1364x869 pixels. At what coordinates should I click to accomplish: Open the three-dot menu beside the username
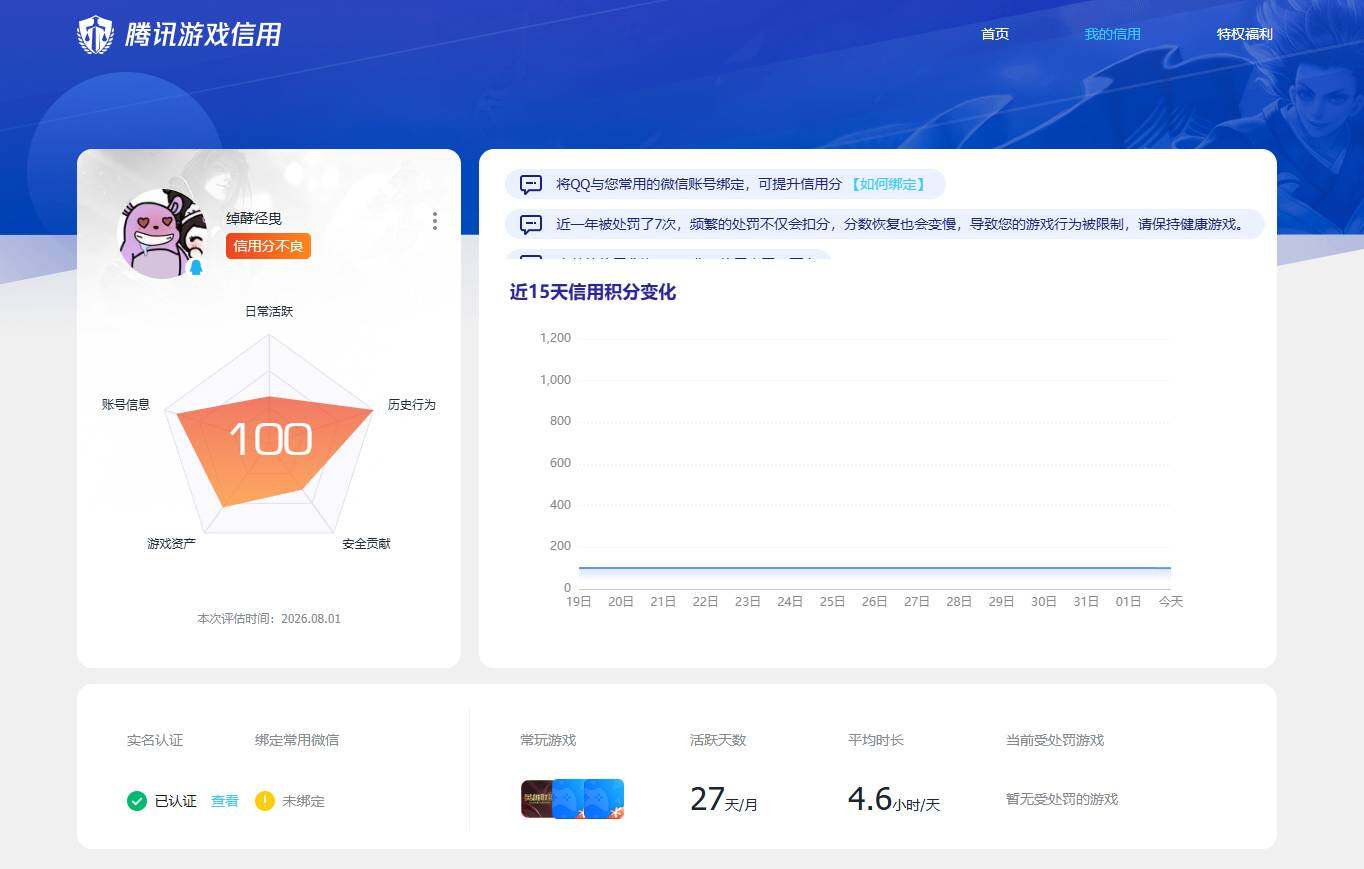(x=434, y=221)
